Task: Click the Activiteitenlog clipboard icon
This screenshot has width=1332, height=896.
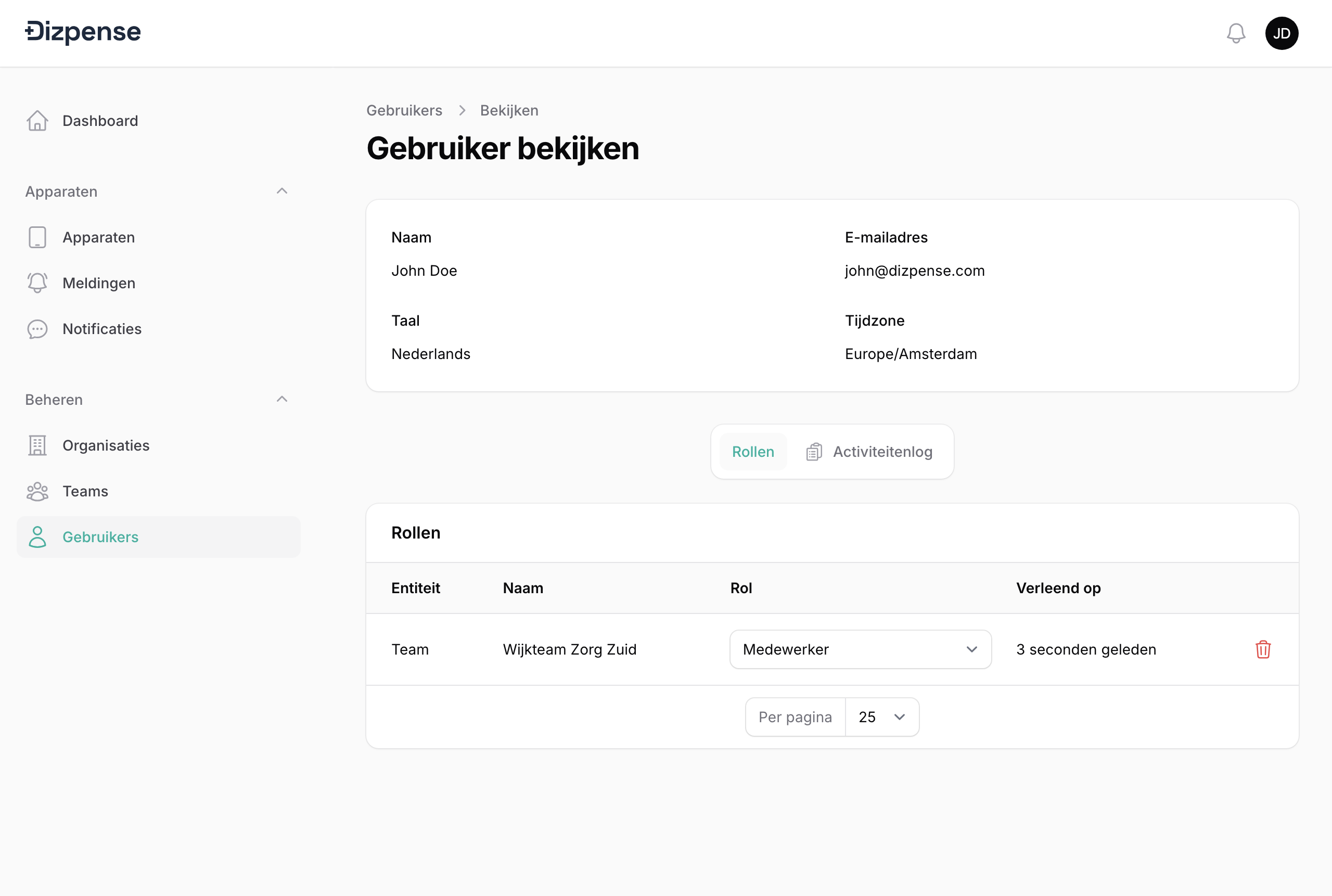Action: click(815, 452)
